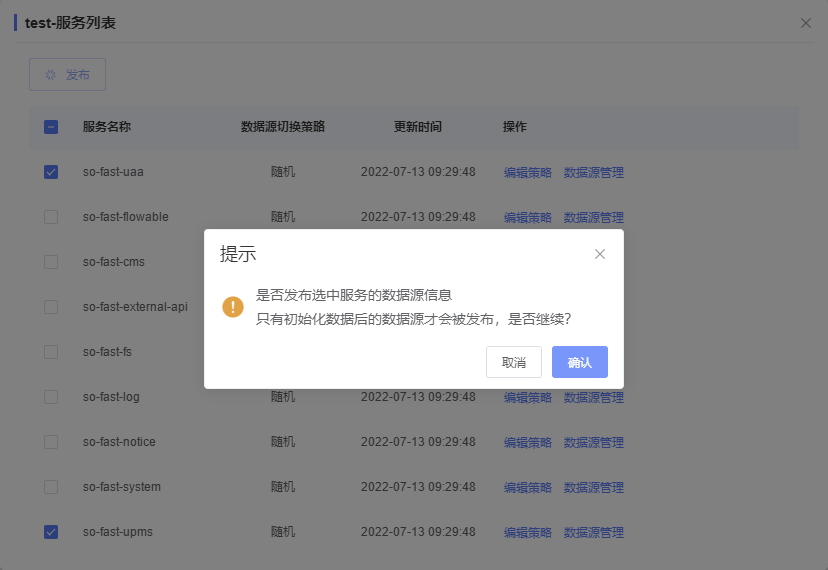Viewport: 828px width, 570px height.
Task: Open 编辑策略 for so-fast-notice
Action: [527, 442]
